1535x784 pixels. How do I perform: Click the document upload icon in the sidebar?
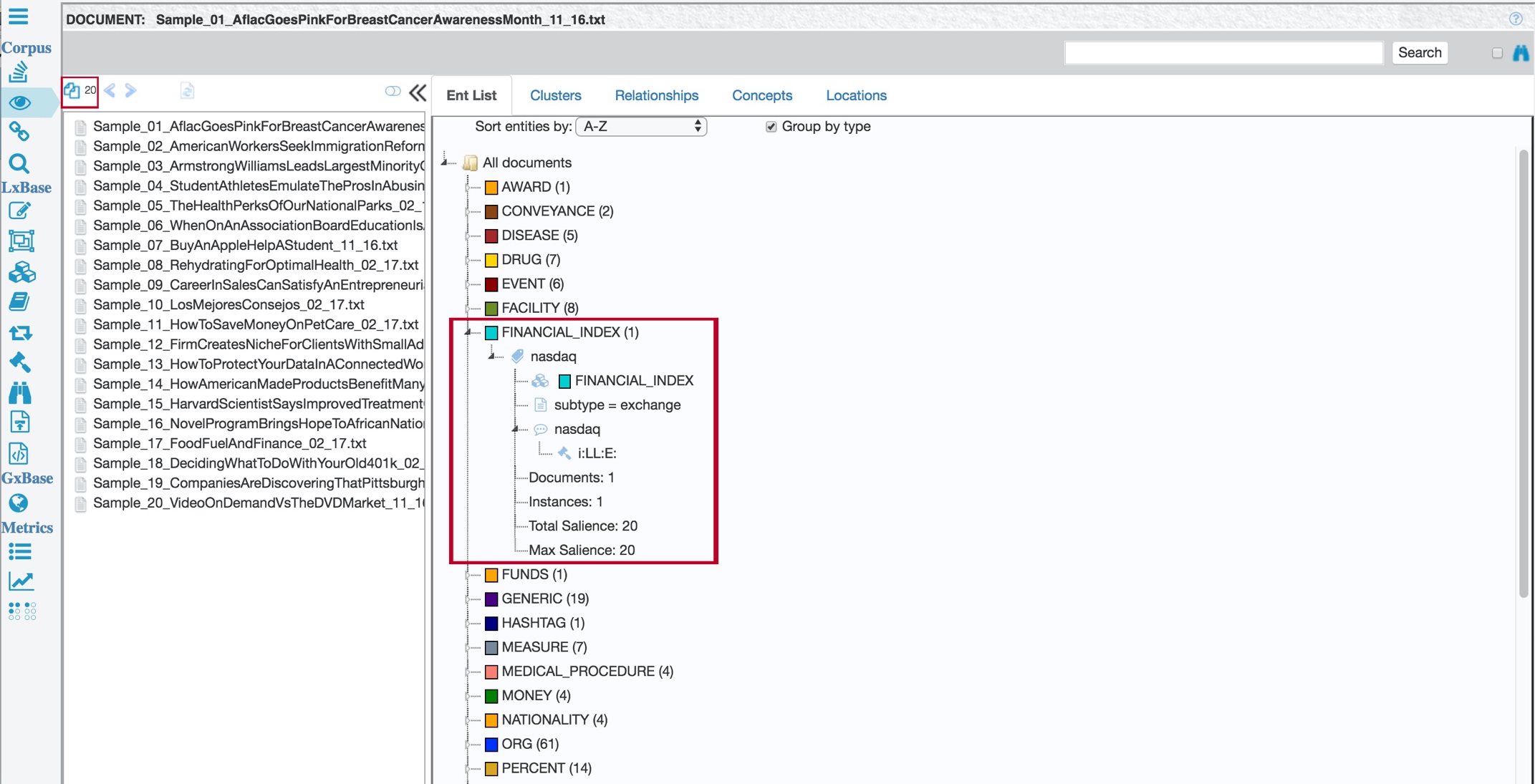pos(21,422)
